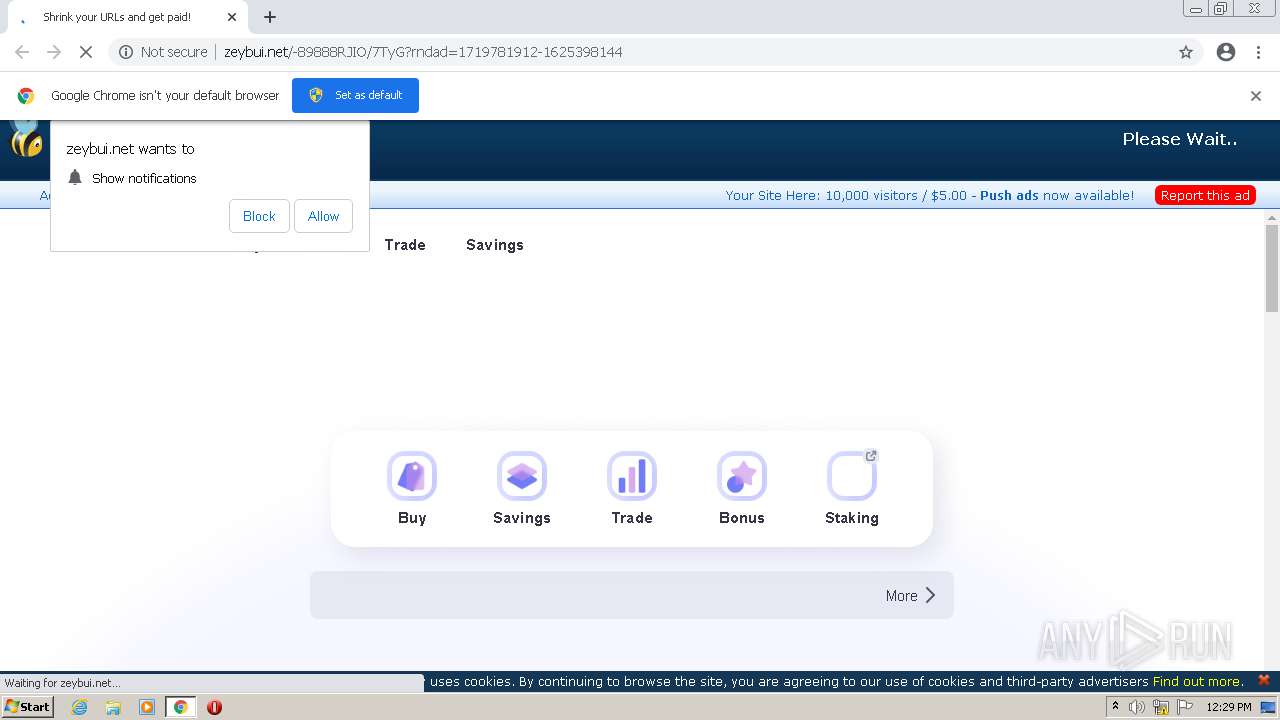Open the Savings menu item

click(x=495, y=245)
